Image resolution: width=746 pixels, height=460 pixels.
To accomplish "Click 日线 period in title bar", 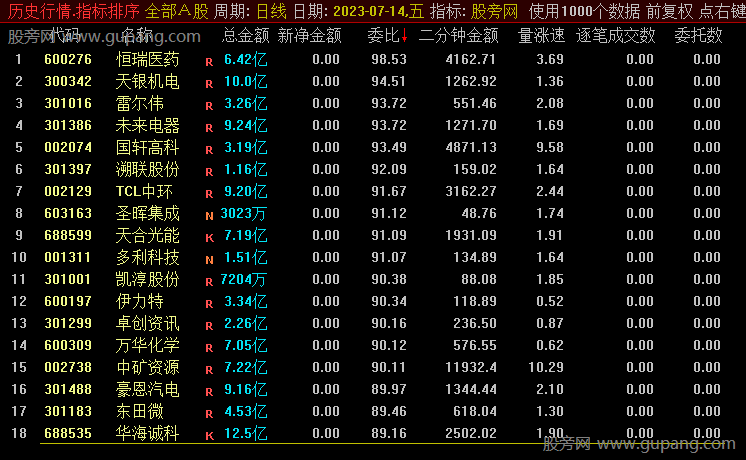I will 272,11.
